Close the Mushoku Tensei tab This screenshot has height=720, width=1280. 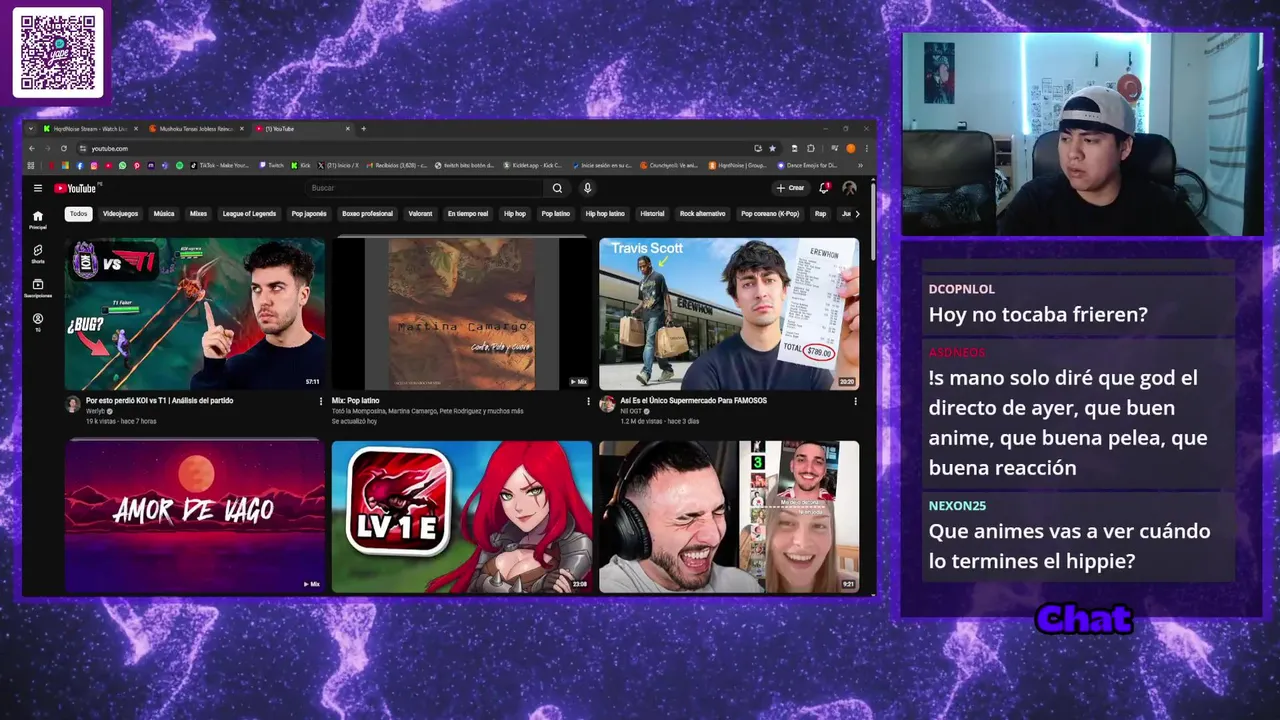tap(242, 129)
